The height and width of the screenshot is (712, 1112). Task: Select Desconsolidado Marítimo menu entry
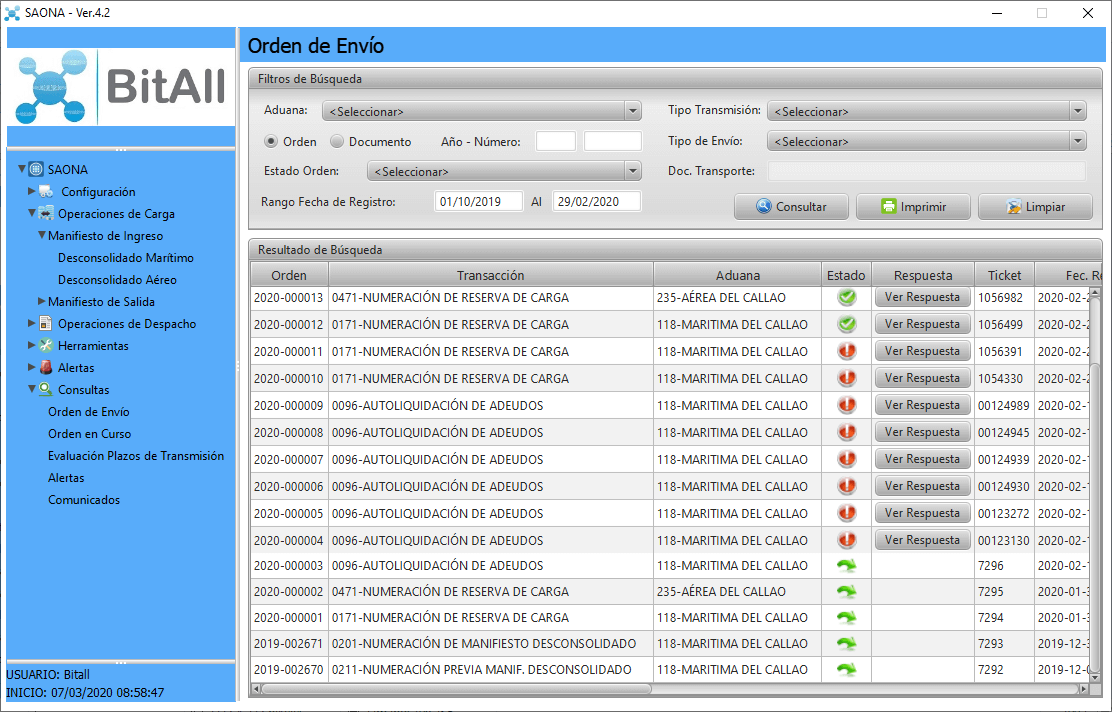coord(125,258)
